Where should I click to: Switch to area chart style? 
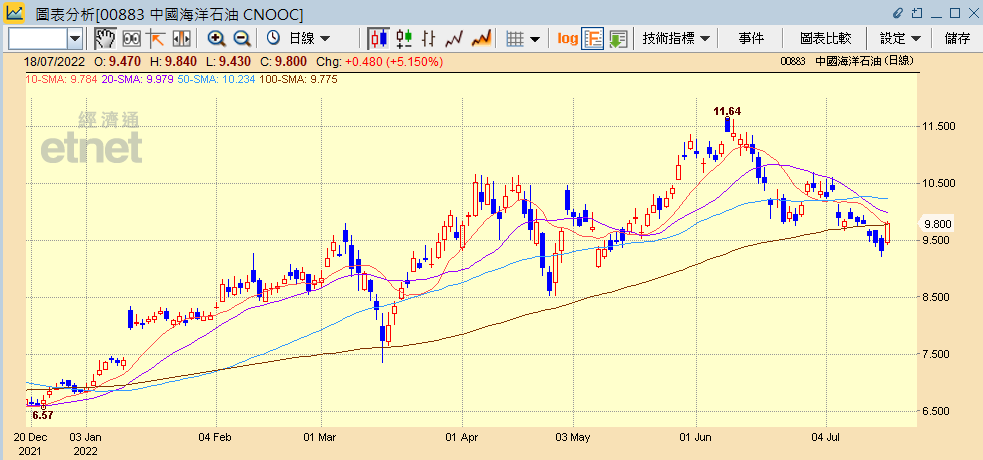coord(481,38)
